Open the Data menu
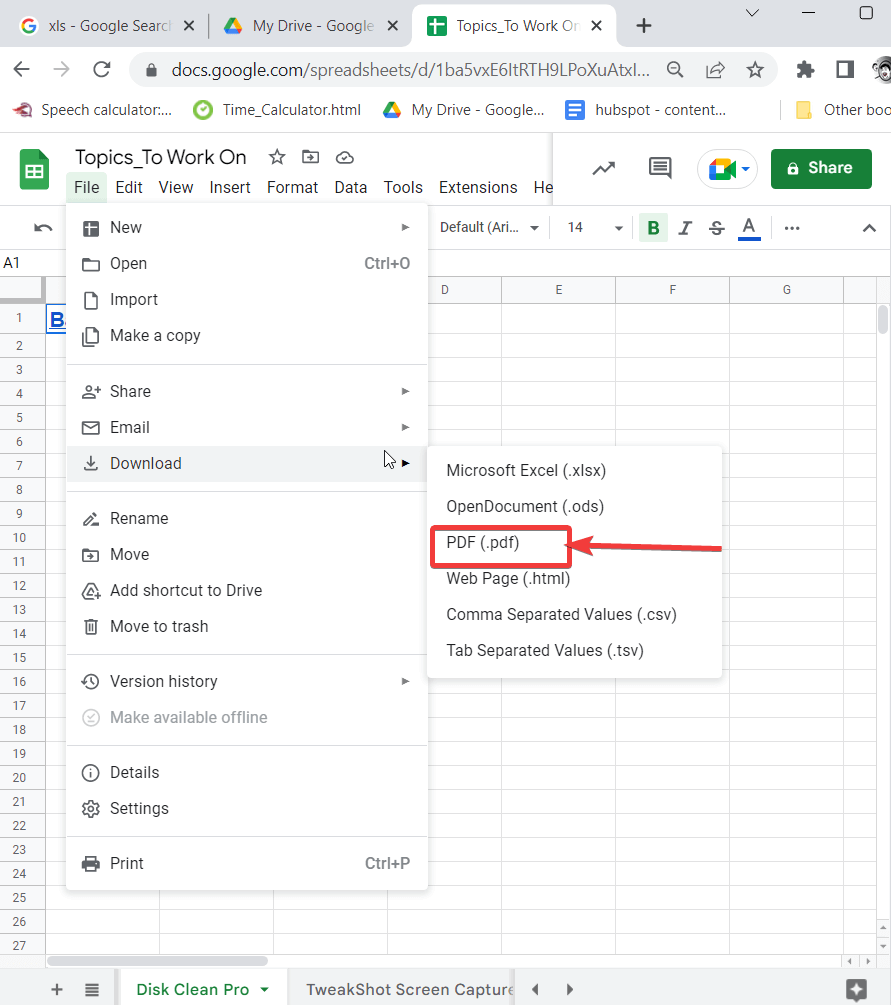891x1005 pixels. coord(351,187)
